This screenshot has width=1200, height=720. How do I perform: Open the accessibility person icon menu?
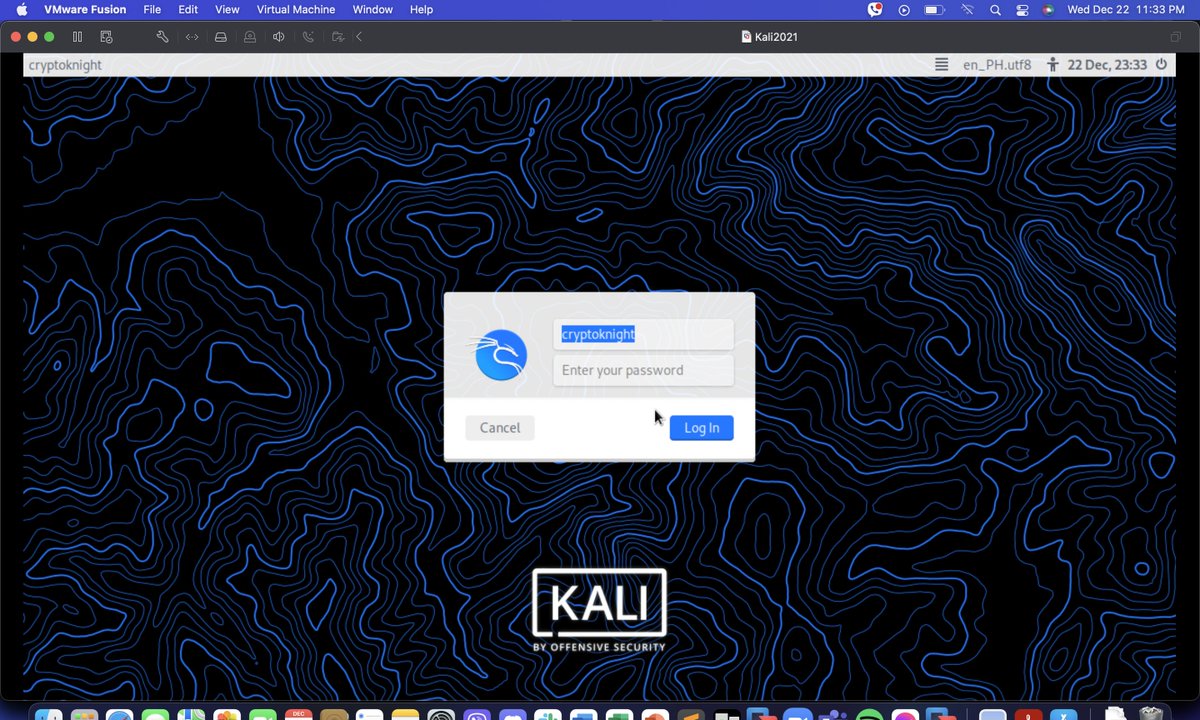(1052, 64)
